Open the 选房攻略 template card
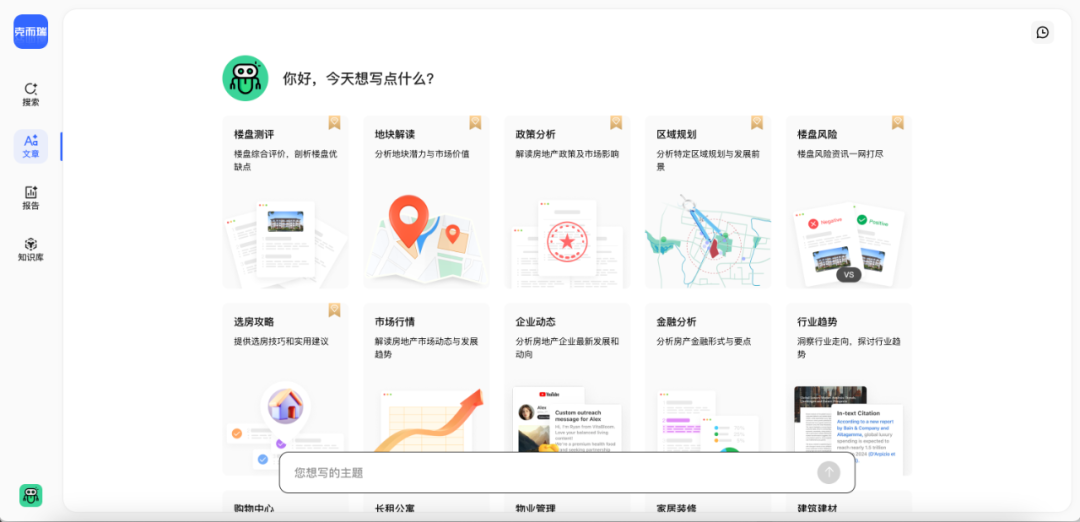Screen dimensions: 1080x522 (x=285, y=389)
